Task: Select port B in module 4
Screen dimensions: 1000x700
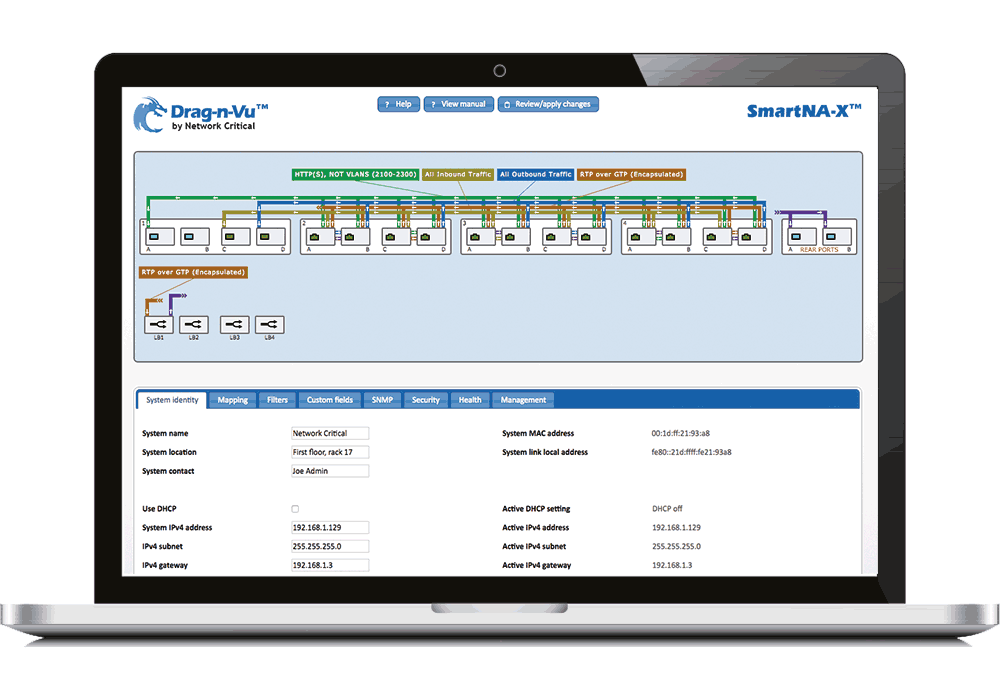Action: click(x=676, y=237)
